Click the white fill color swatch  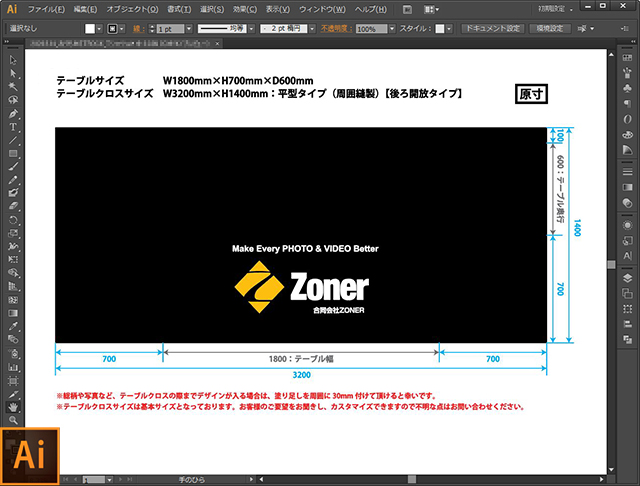[90, 29]
